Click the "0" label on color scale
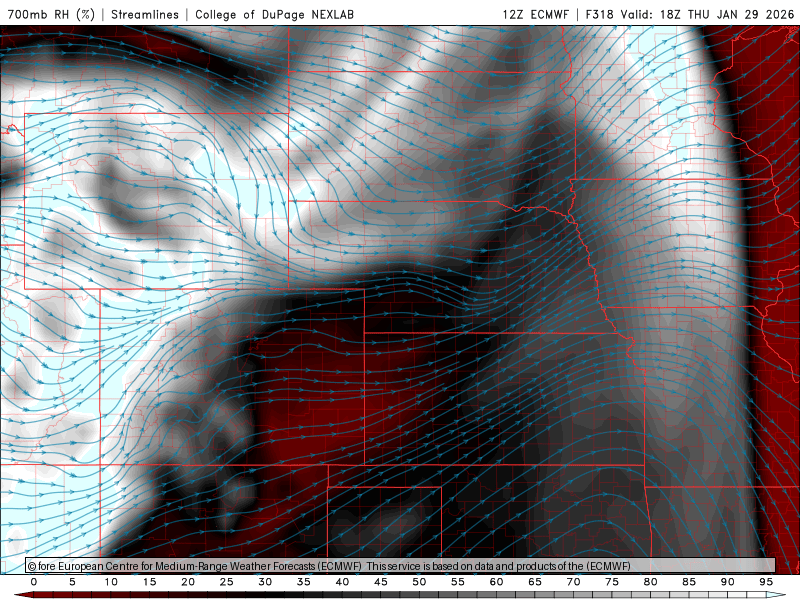Screen dimensions: 800x600 pos(34,582)
